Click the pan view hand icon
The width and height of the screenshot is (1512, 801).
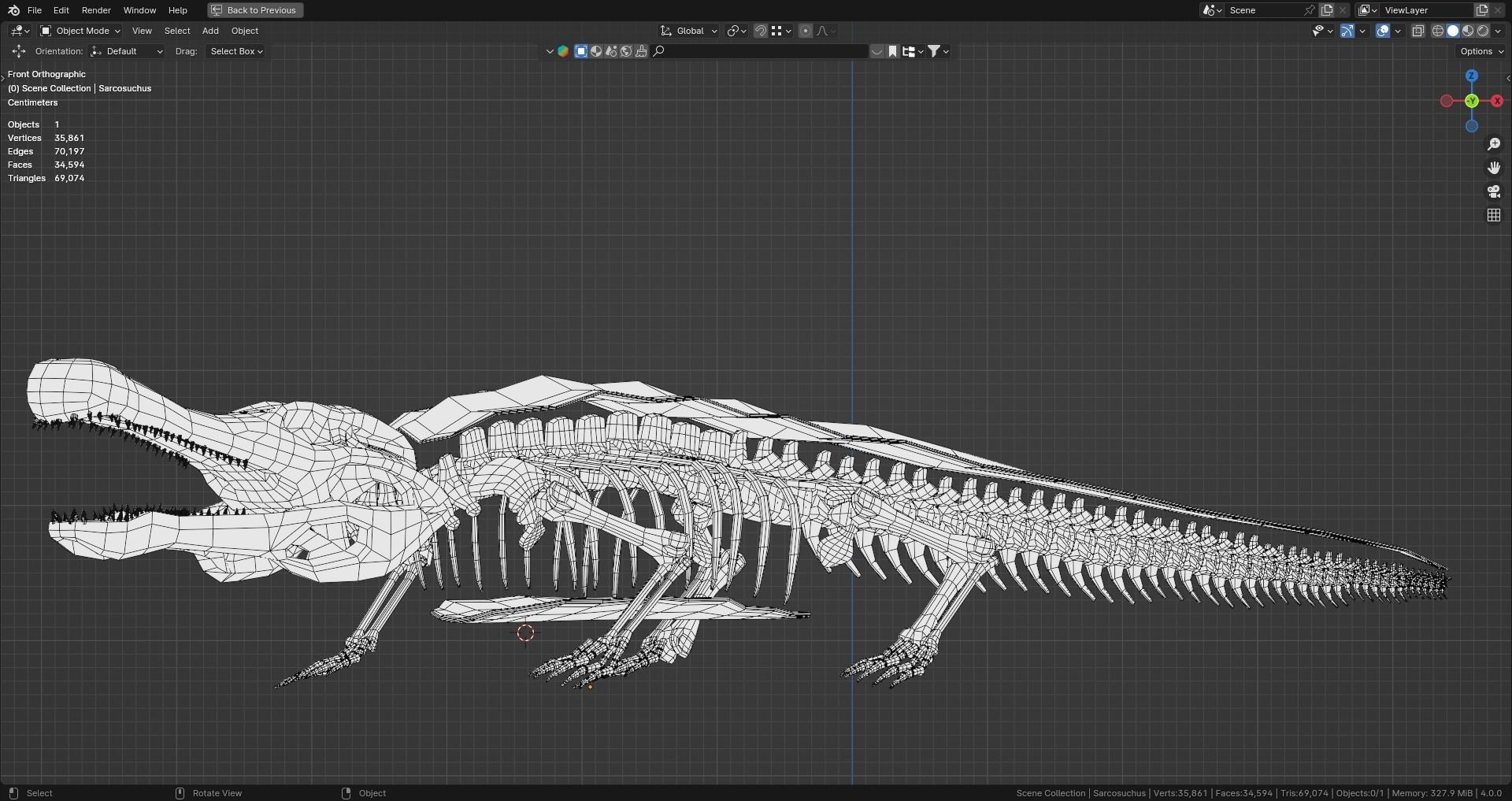coord(1493,168)
